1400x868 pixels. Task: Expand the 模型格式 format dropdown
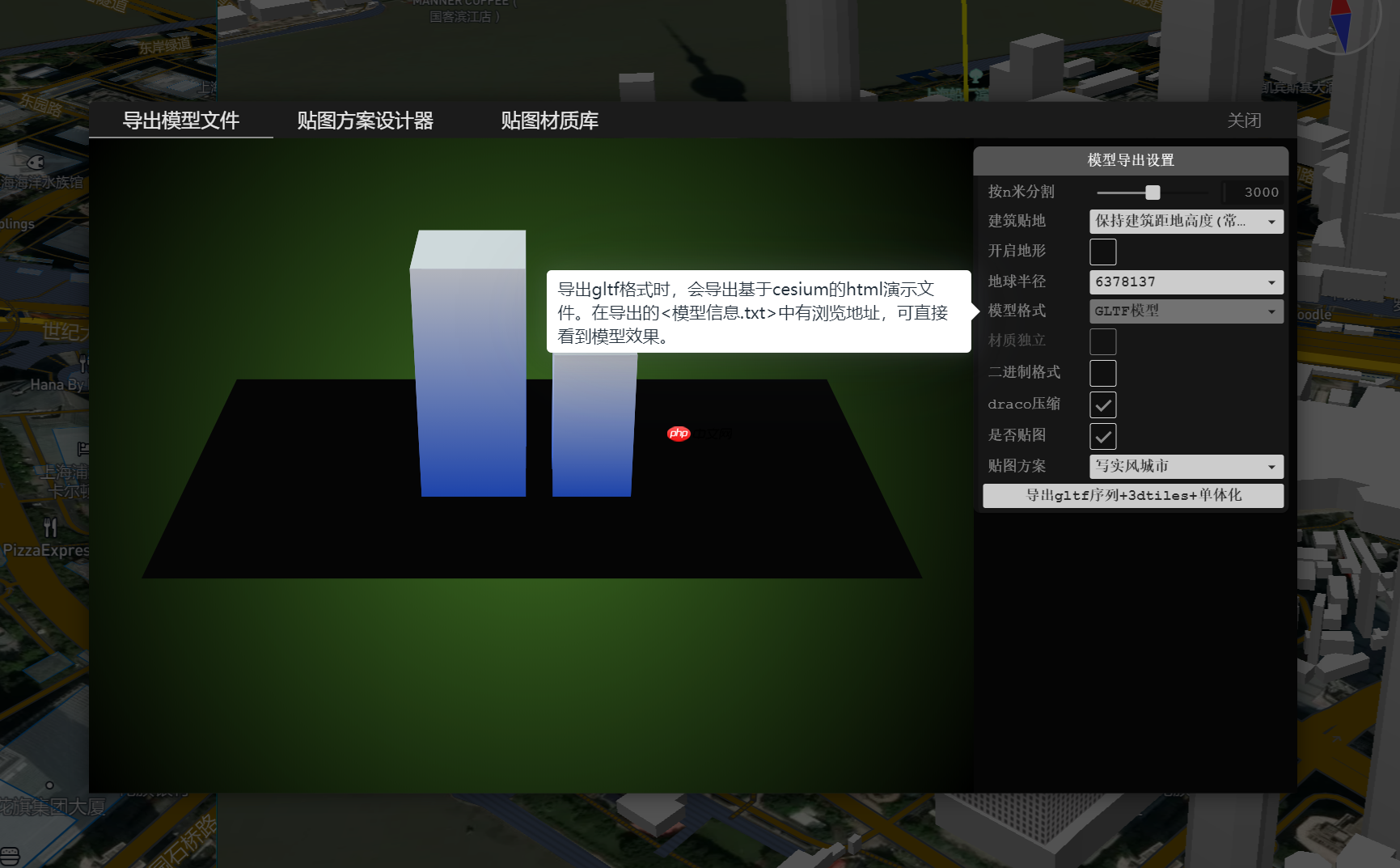click(x=1186, y=311)
